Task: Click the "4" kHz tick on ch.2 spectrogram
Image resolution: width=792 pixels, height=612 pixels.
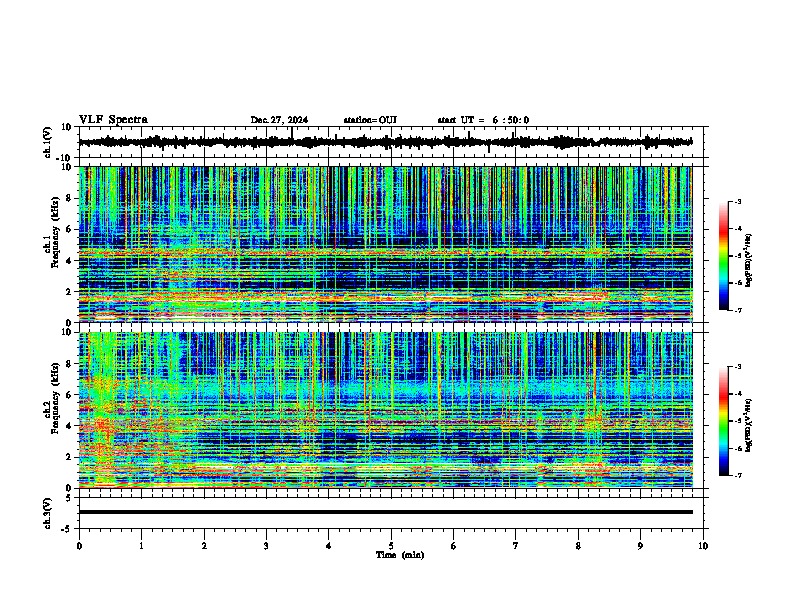Action: point(69,426)
